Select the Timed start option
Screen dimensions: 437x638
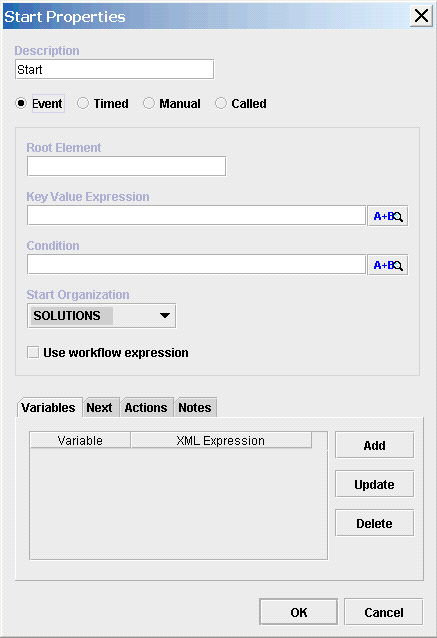(83, 103)
